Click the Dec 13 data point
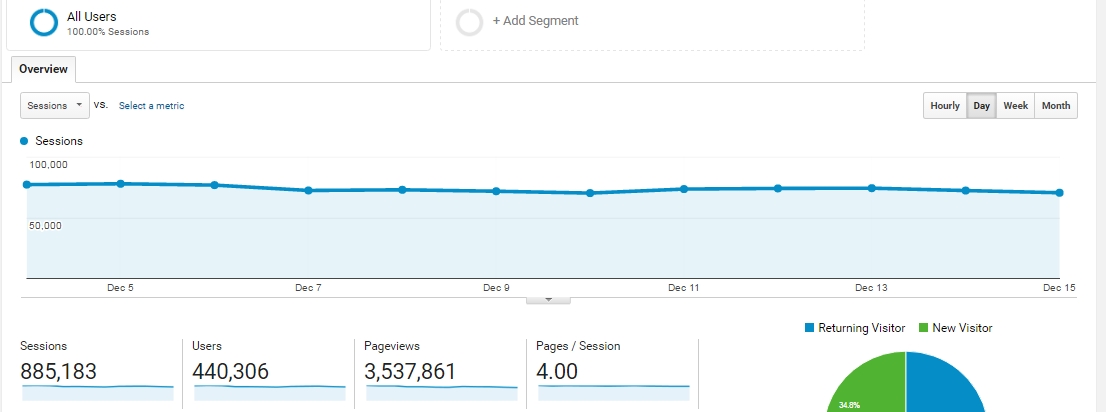This screenshot has width=1106, height=412. [x=872, y=188]
